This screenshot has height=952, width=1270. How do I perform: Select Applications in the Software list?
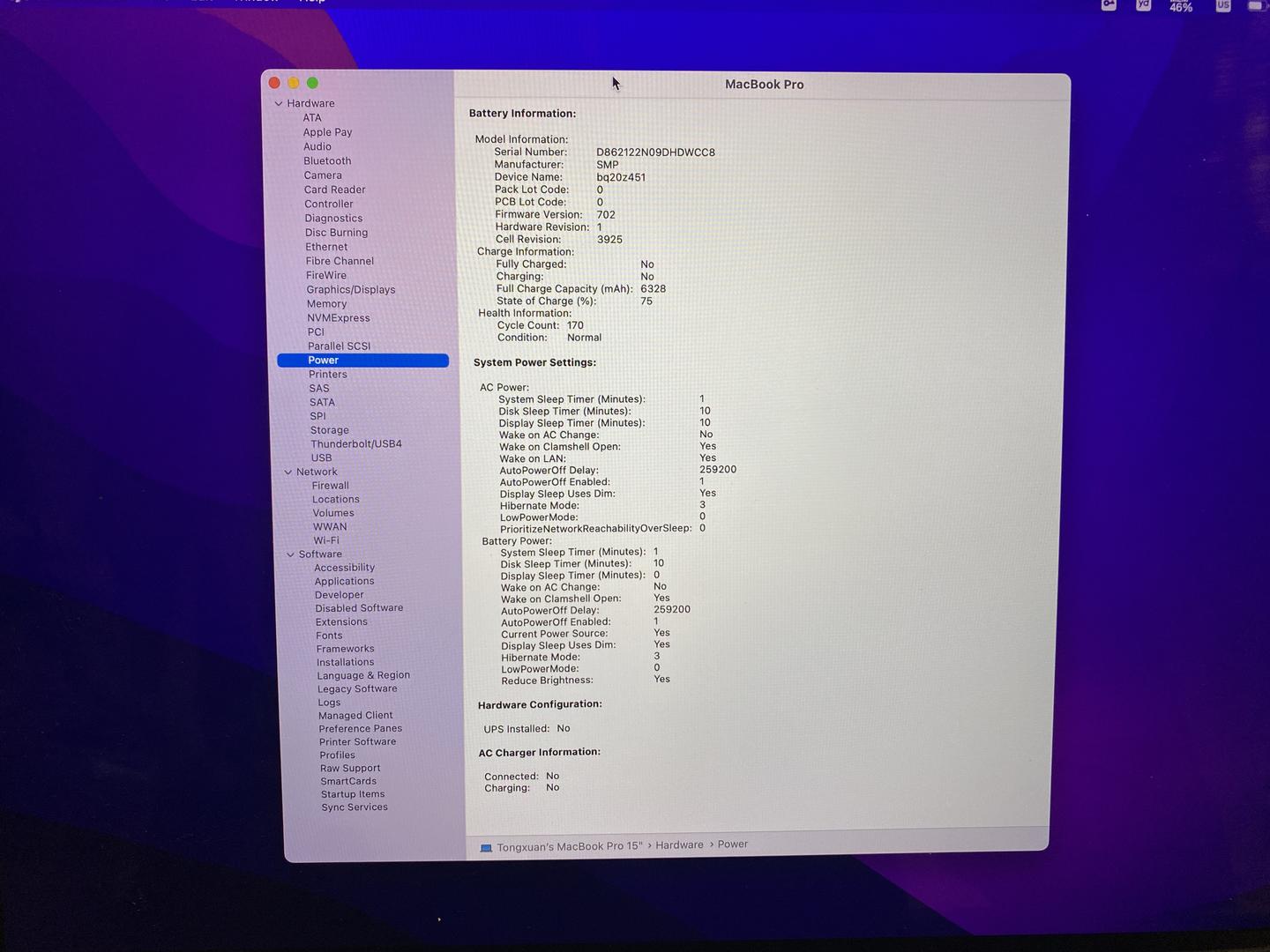tap(345, 582)
